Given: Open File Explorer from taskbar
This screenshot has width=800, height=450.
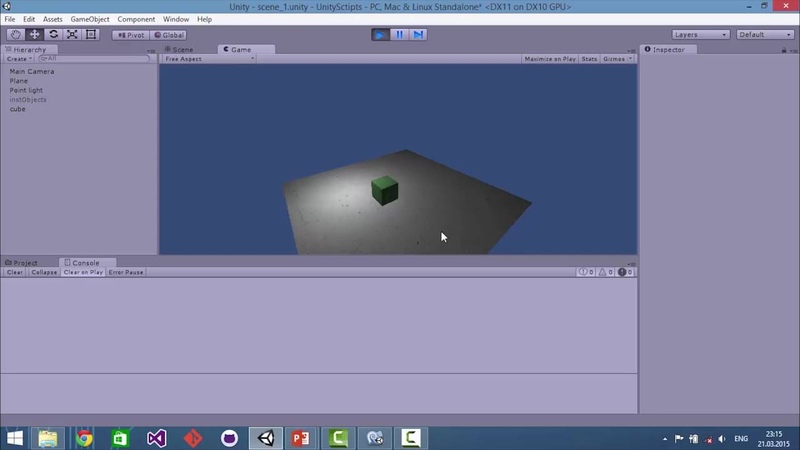Looking at the screenshot, I should pyautogui.click(x=48, y=438).
